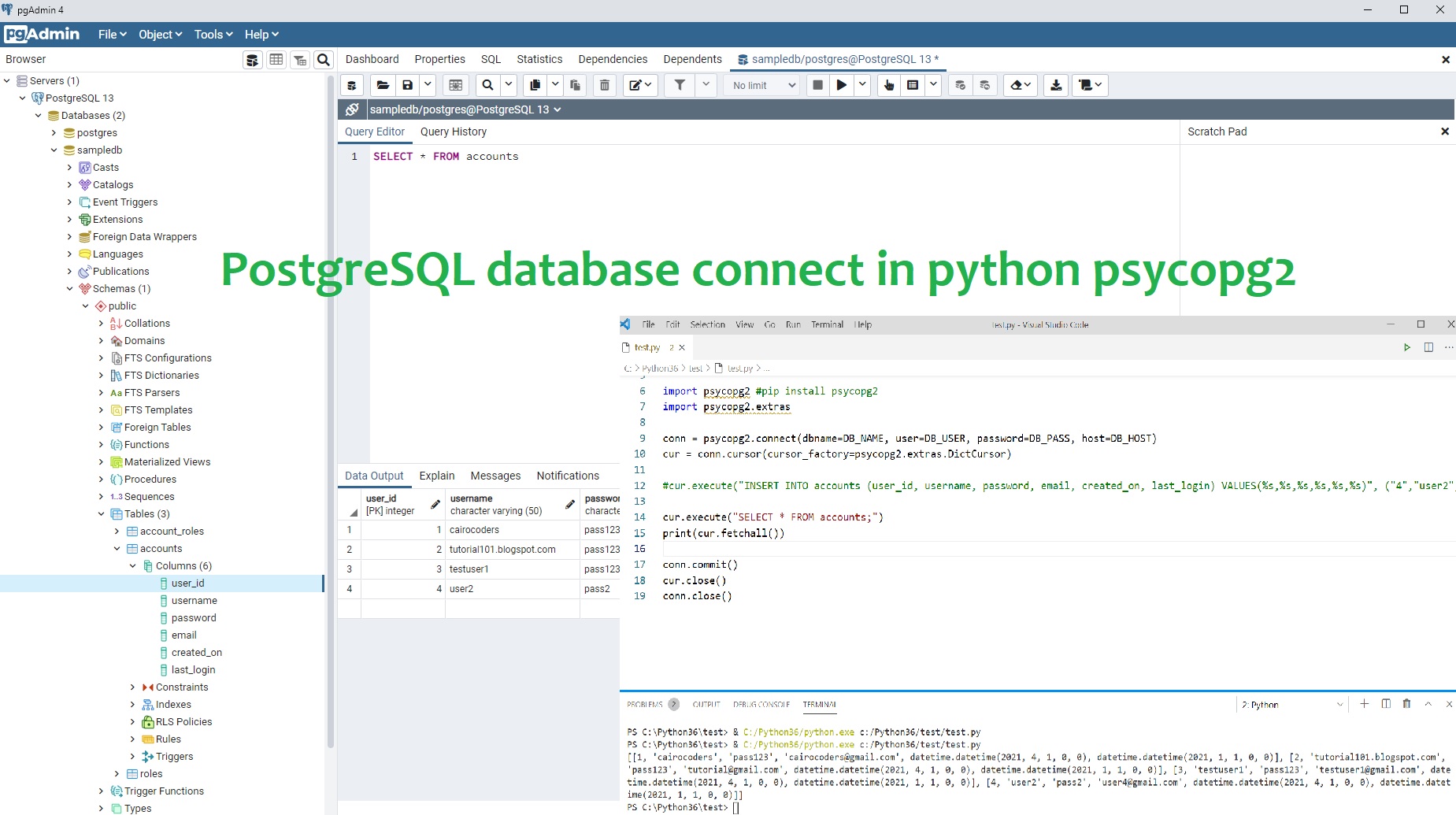Viewport: 1456px width, 815px height.
Task: Click the save data changes grid icon
Action: tap(455, 85)
